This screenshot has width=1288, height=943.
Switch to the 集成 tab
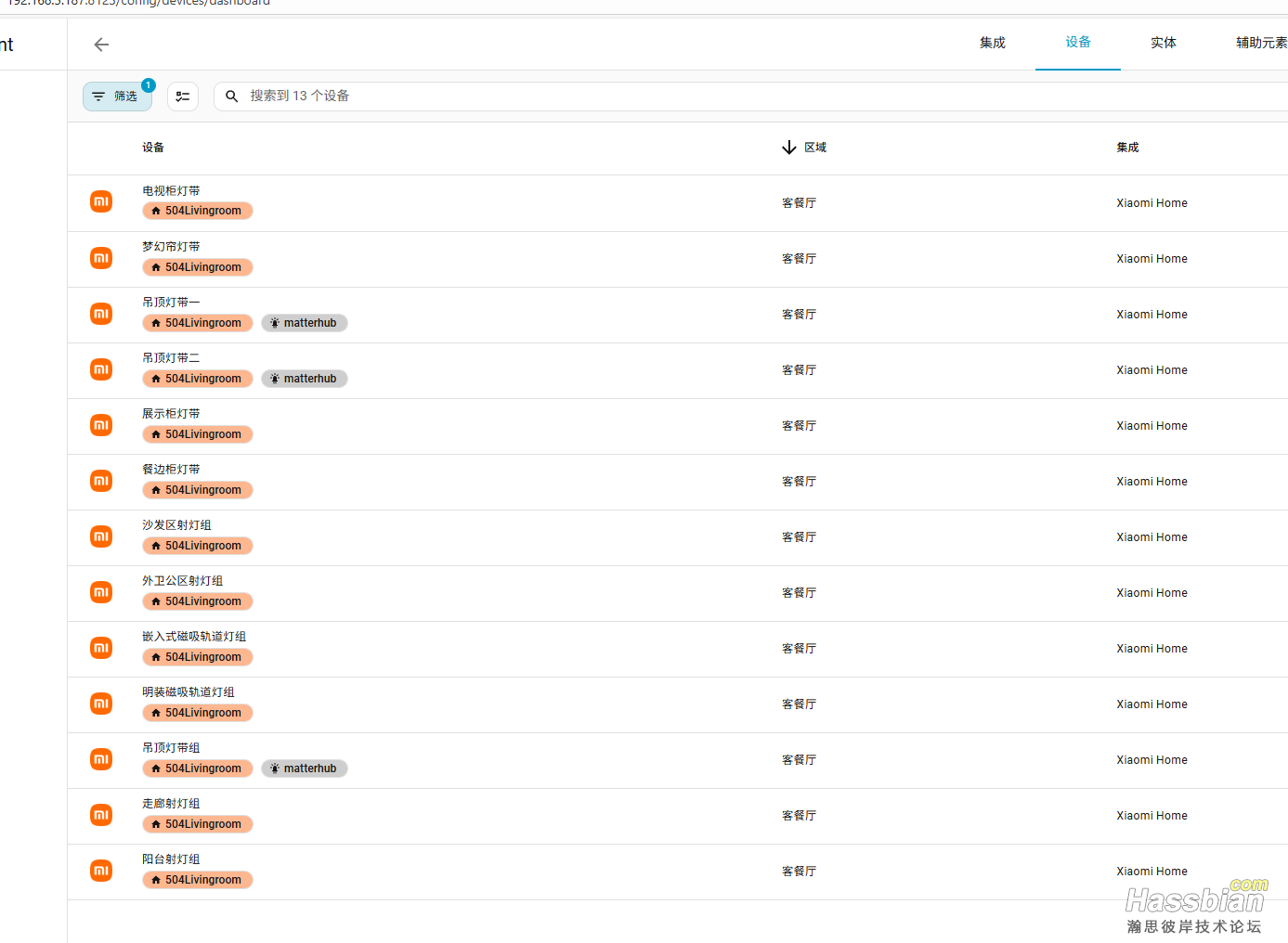click(992, 43)
